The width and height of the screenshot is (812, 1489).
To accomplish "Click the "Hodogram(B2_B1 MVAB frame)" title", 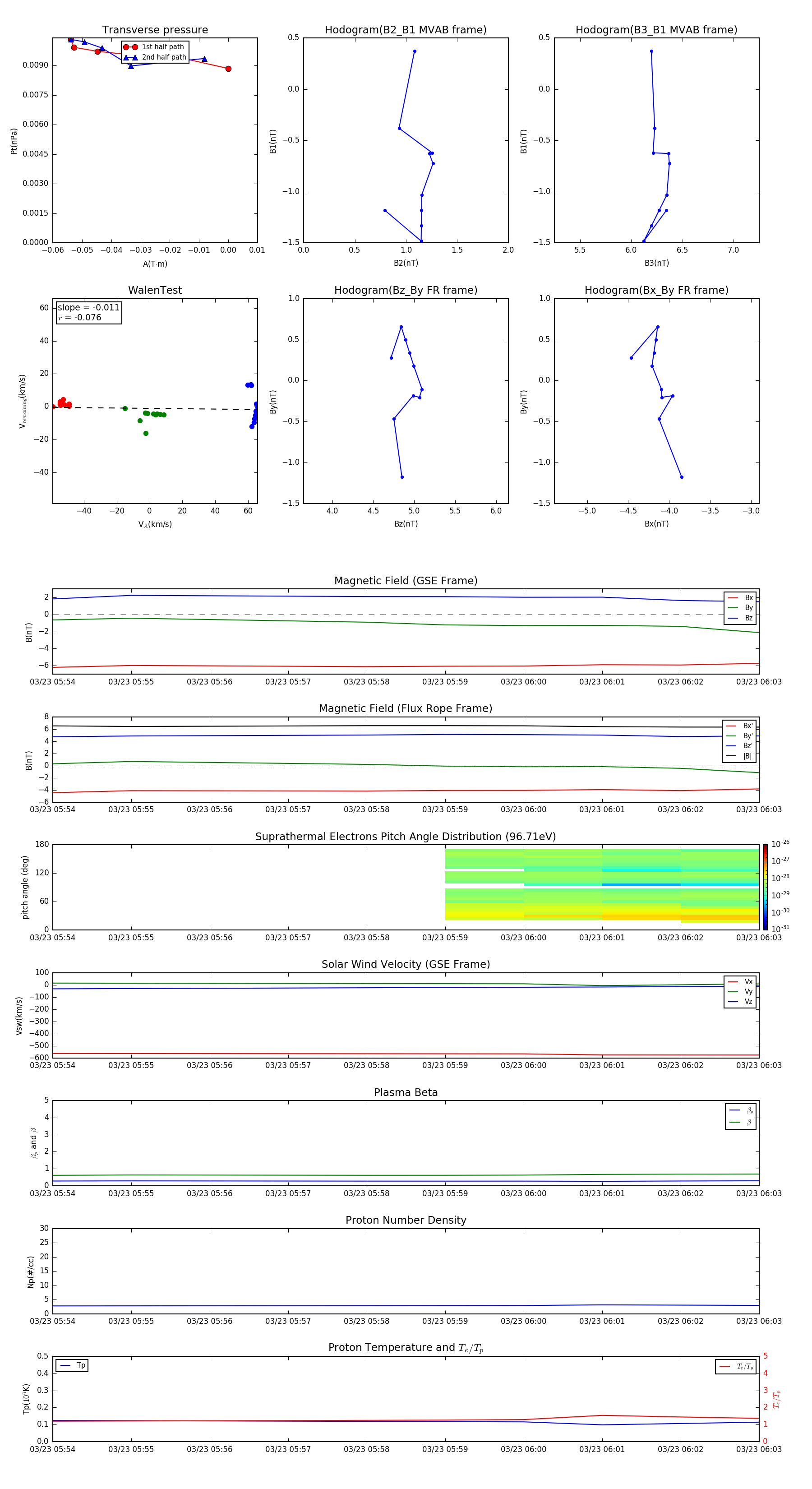I will [406, 30].
